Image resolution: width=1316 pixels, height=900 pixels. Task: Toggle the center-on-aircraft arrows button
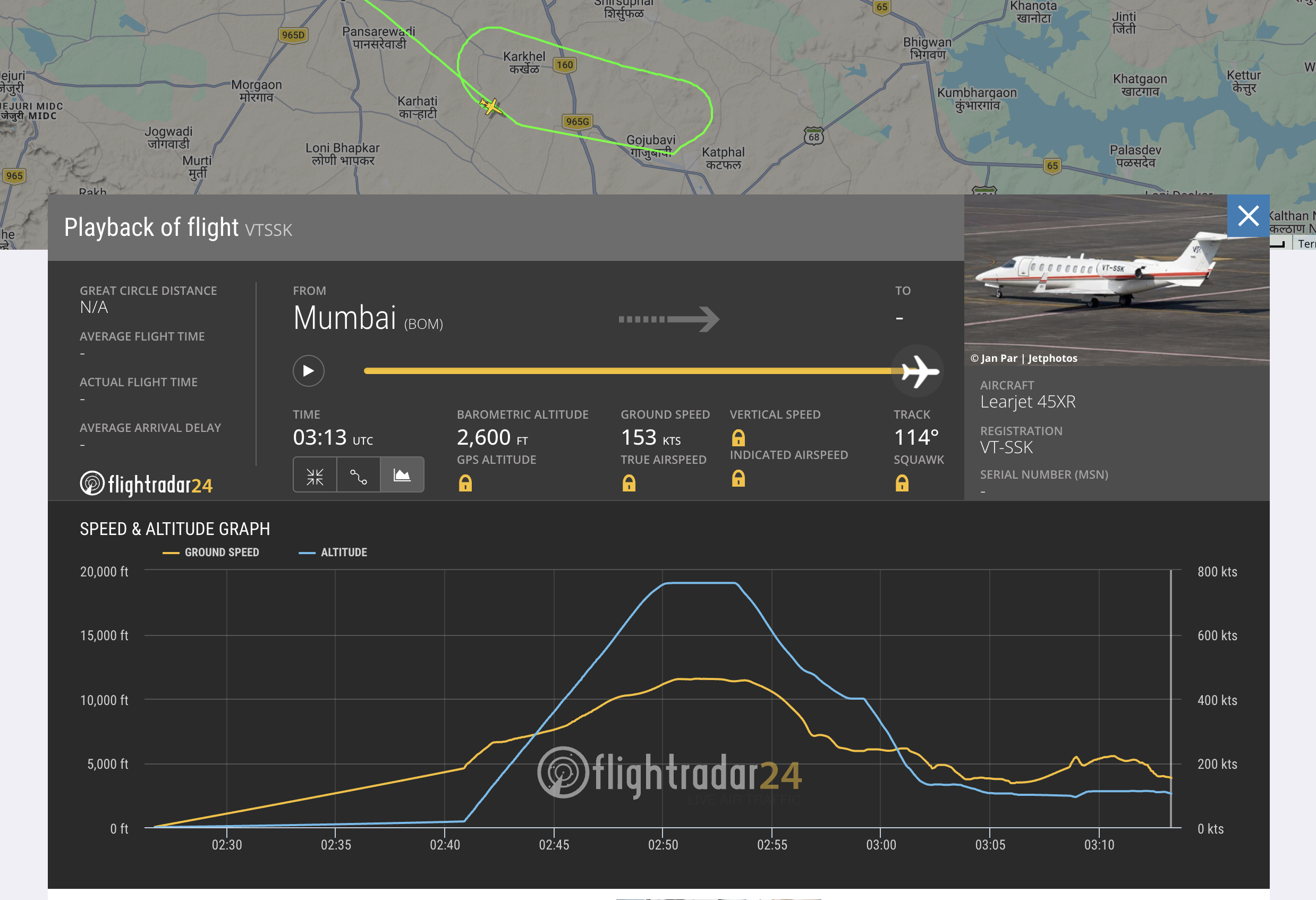click(x=315, y=476)
